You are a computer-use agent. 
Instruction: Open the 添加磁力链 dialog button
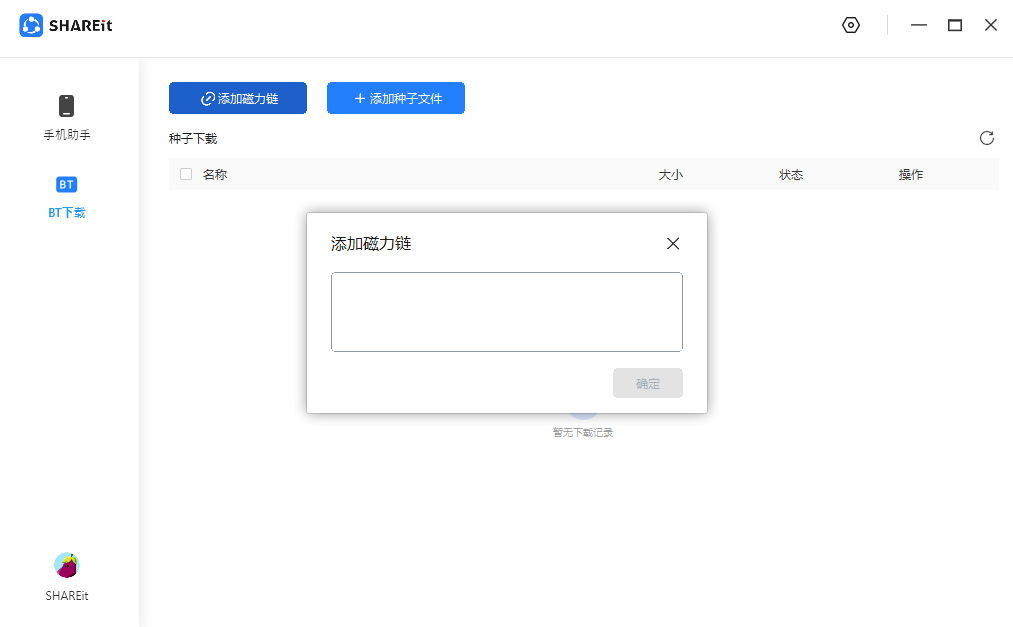pyautogui.click(x=237, y=98)
